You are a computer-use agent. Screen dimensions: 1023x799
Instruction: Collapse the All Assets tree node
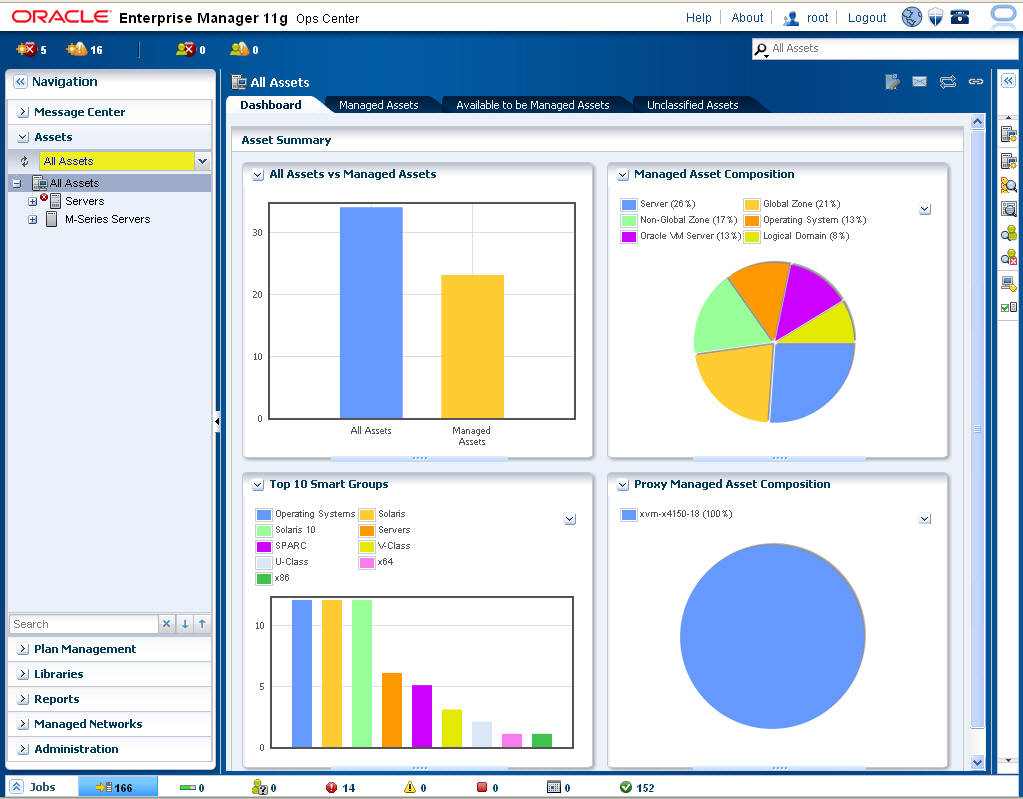coord(17,184)
